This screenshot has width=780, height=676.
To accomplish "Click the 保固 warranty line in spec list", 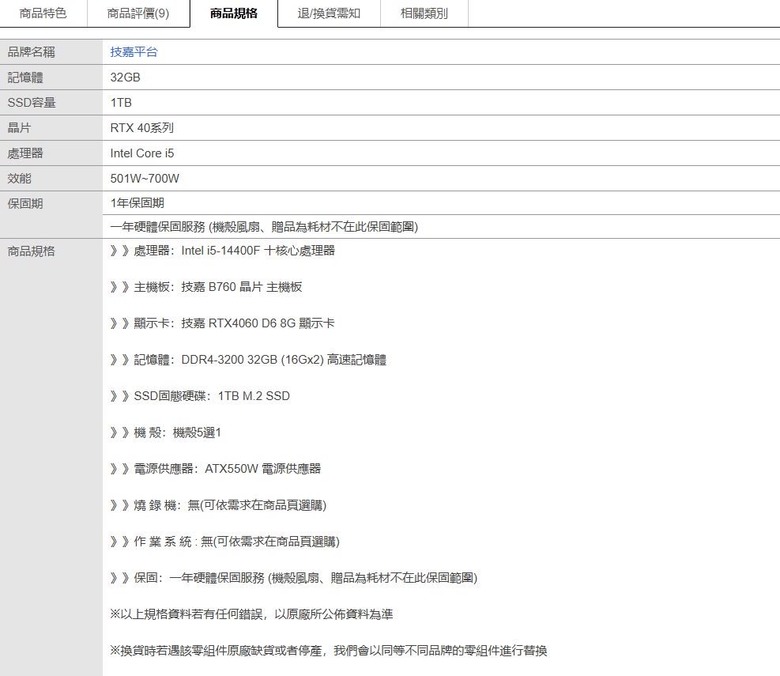I will point(294,578).
